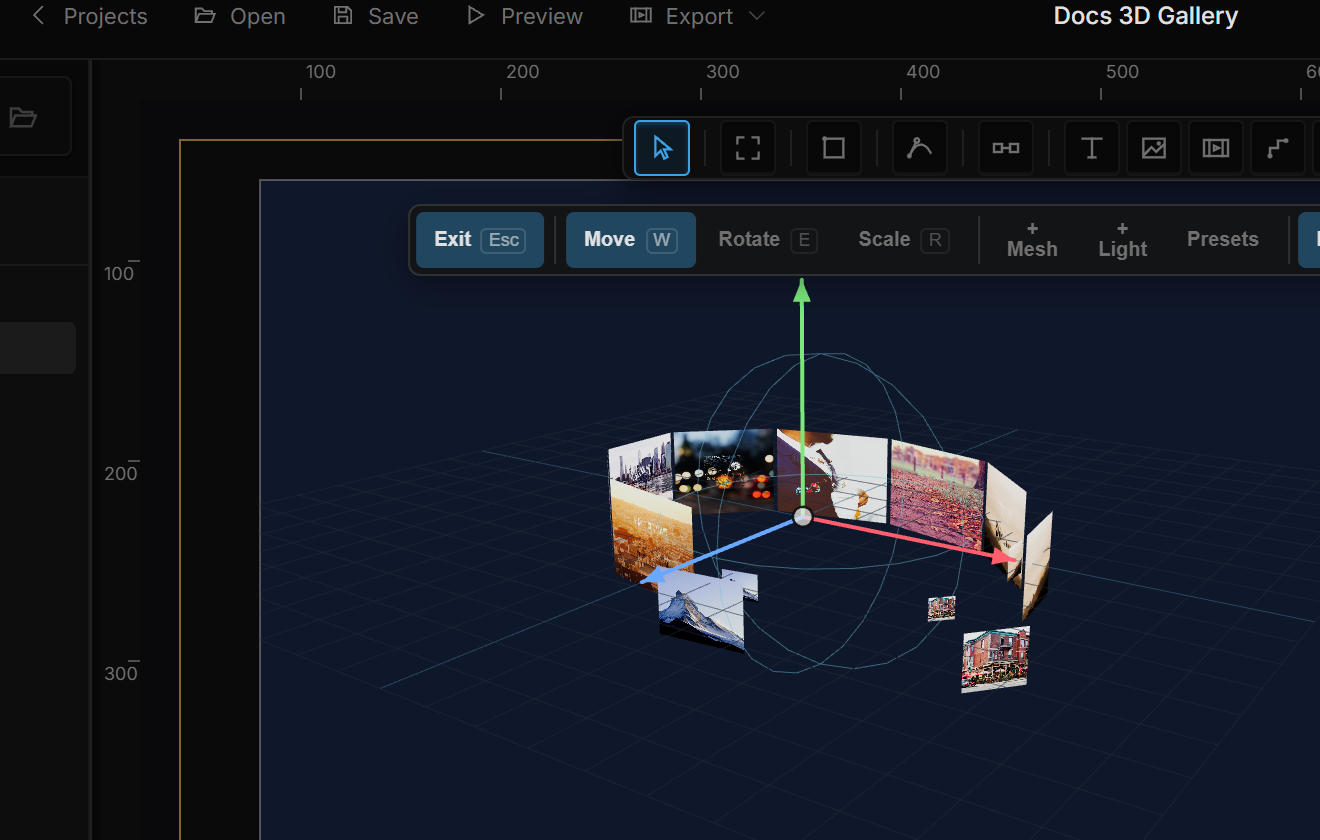Switch to Move transform mode
Image resolution: width=1320 pixels, height=840 pixels.
631,240
